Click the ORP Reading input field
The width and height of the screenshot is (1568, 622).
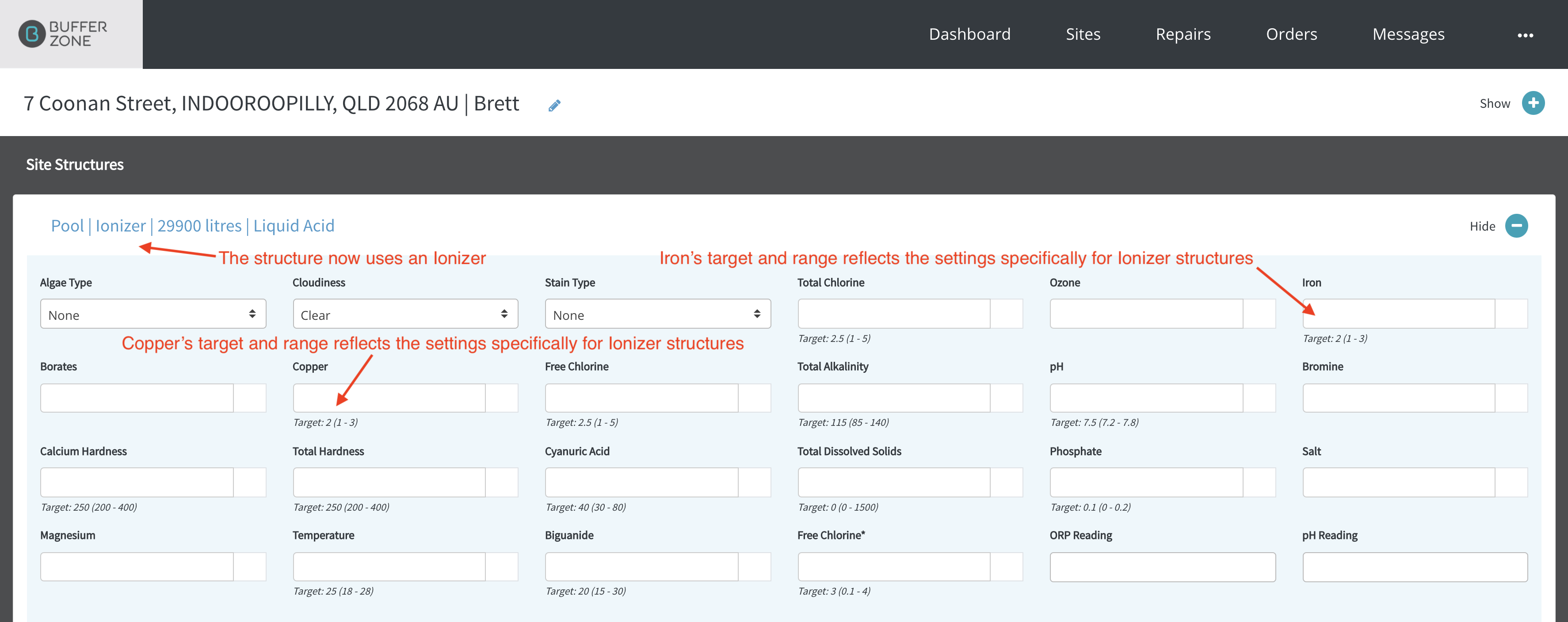tap(1163, 567)
